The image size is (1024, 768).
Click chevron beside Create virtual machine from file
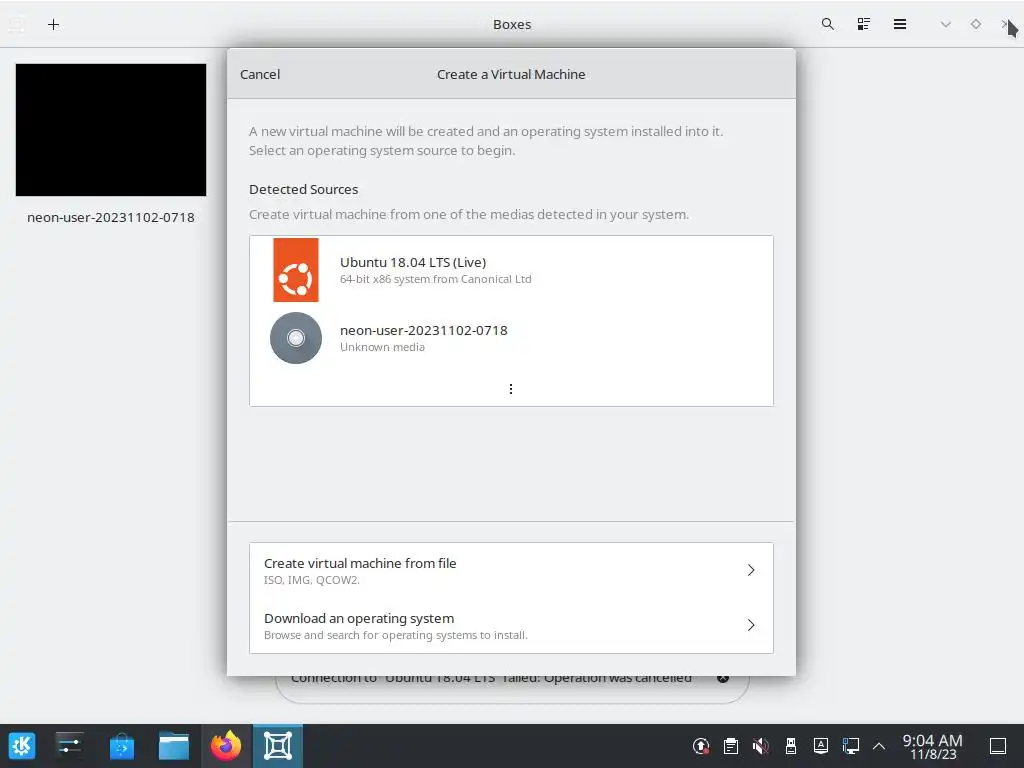click(x=751, y=570)
